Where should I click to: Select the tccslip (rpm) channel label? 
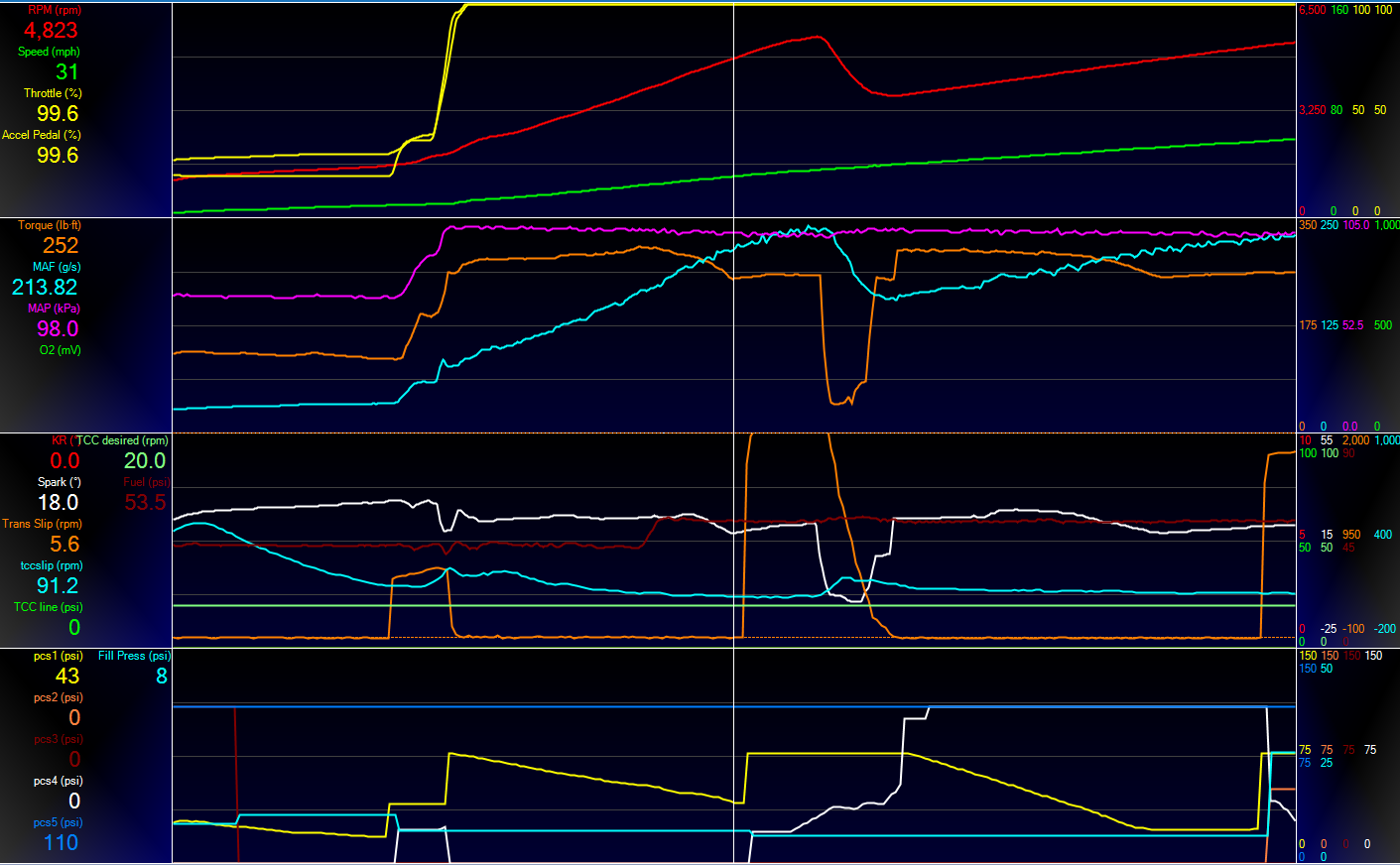click(x=52, y=565)
